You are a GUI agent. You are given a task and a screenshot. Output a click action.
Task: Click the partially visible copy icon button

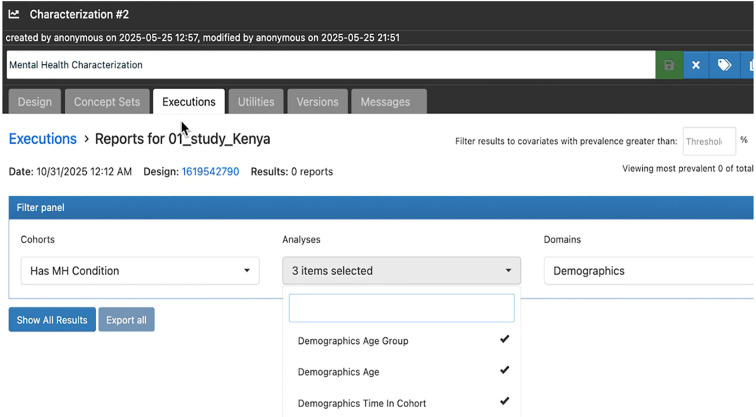point(748,65)
